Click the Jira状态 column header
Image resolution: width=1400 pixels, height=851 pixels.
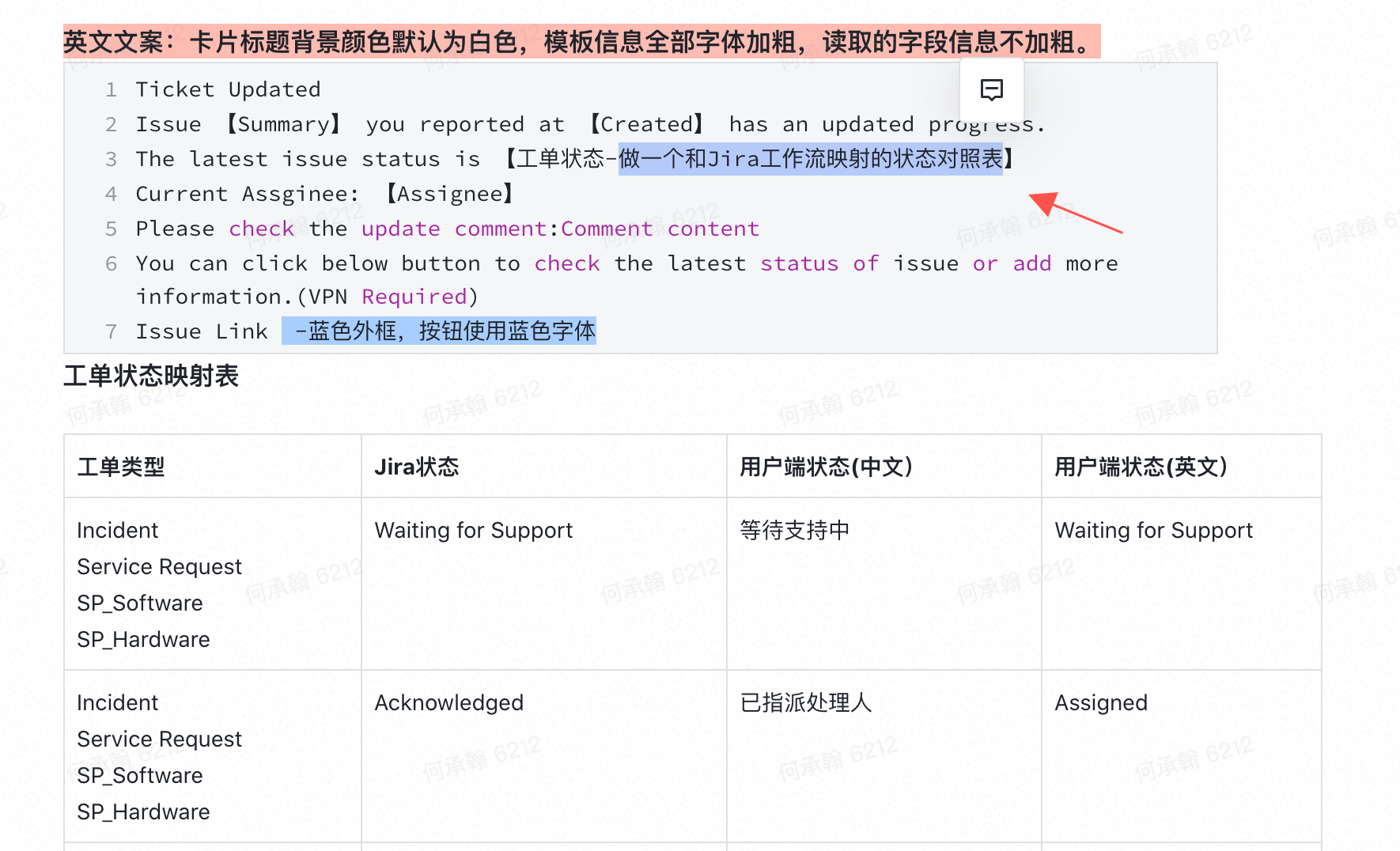pos(417,467)
